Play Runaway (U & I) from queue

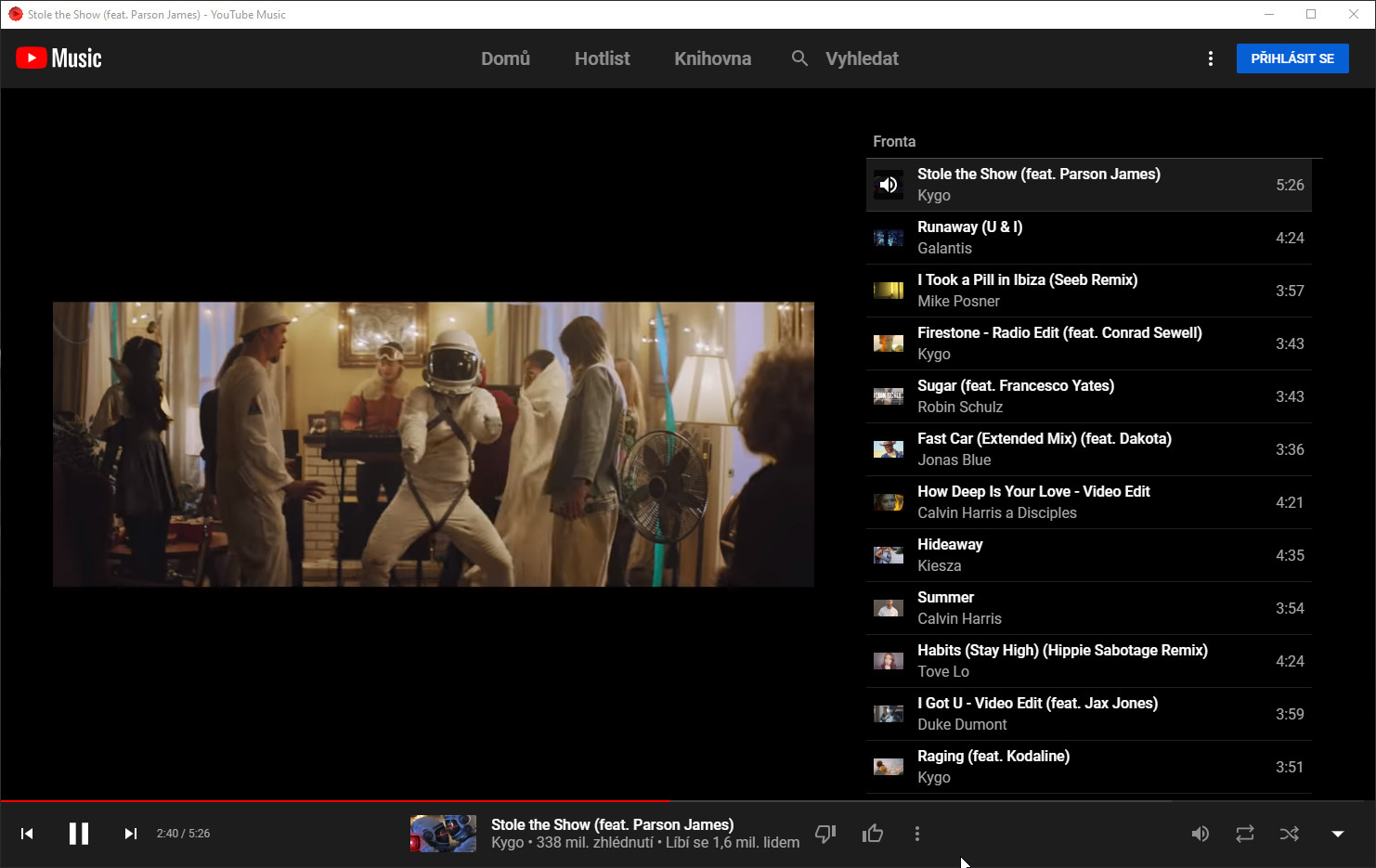click(x=1089, y=238)
